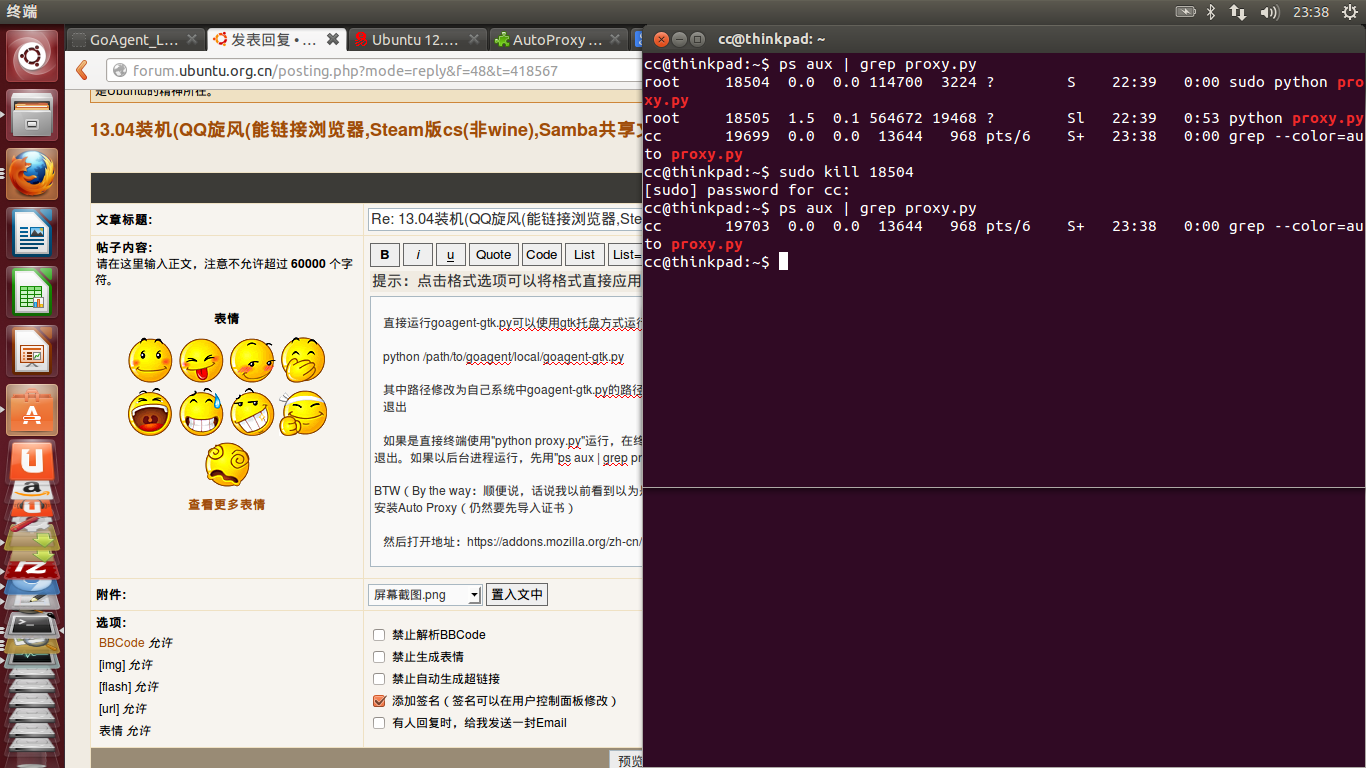
Task: Click the Firefox icon in the launcher
Action: coord(33,174)
